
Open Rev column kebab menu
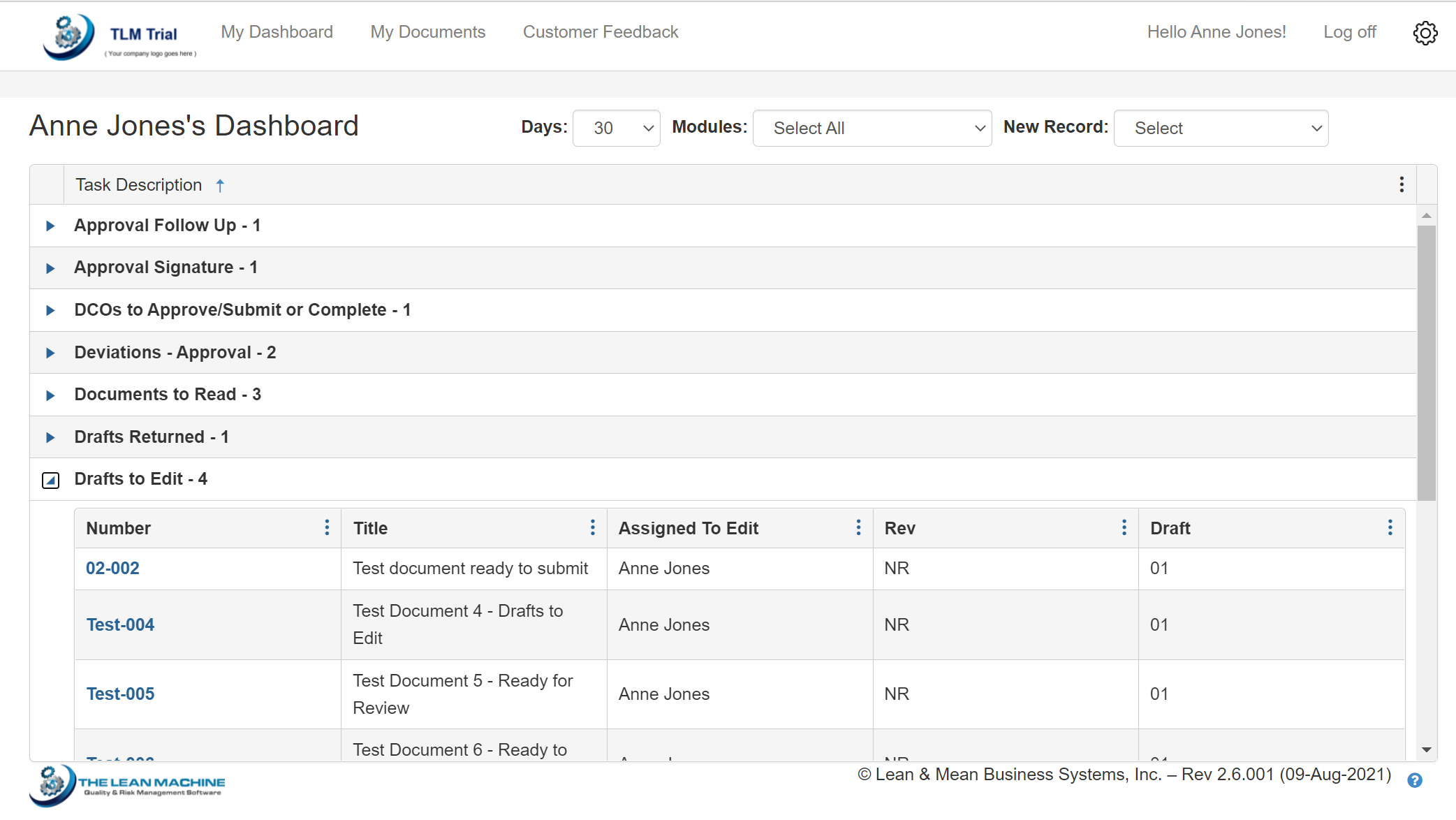(1124, 527)
